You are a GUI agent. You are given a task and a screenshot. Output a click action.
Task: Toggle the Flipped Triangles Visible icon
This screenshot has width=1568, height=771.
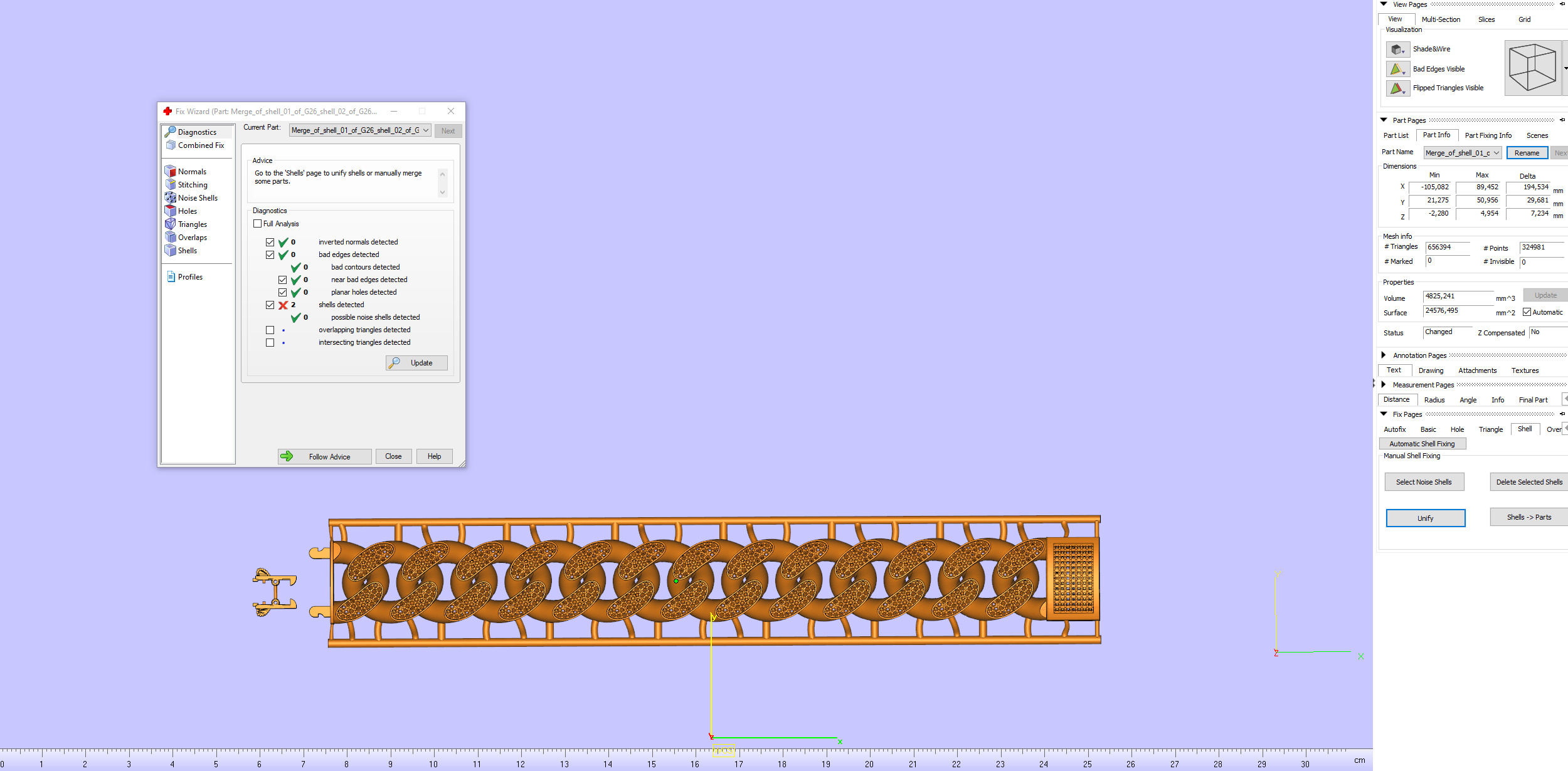click(1397, 88)
